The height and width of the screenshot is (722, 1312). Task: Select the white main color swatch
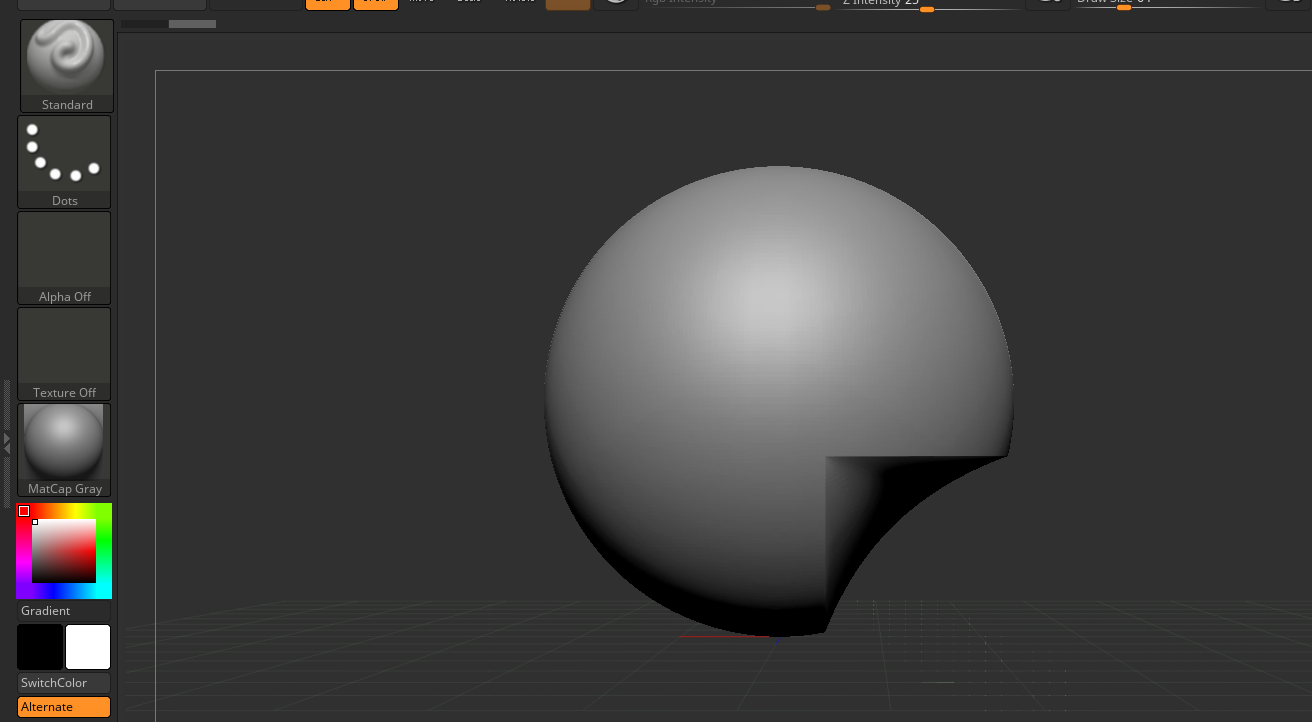click(88, 647)
